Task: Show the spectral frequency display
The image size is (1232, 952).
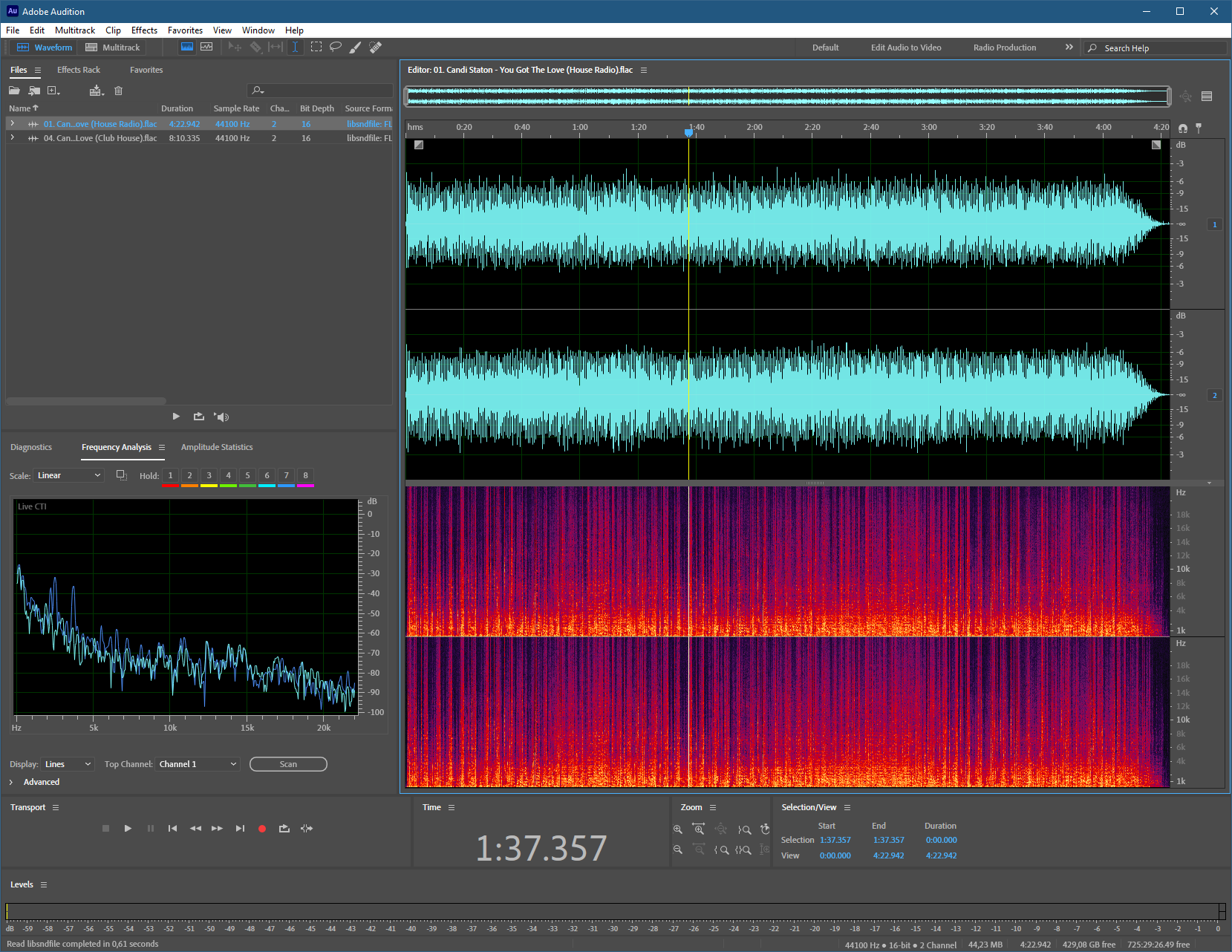Action: 187,47
